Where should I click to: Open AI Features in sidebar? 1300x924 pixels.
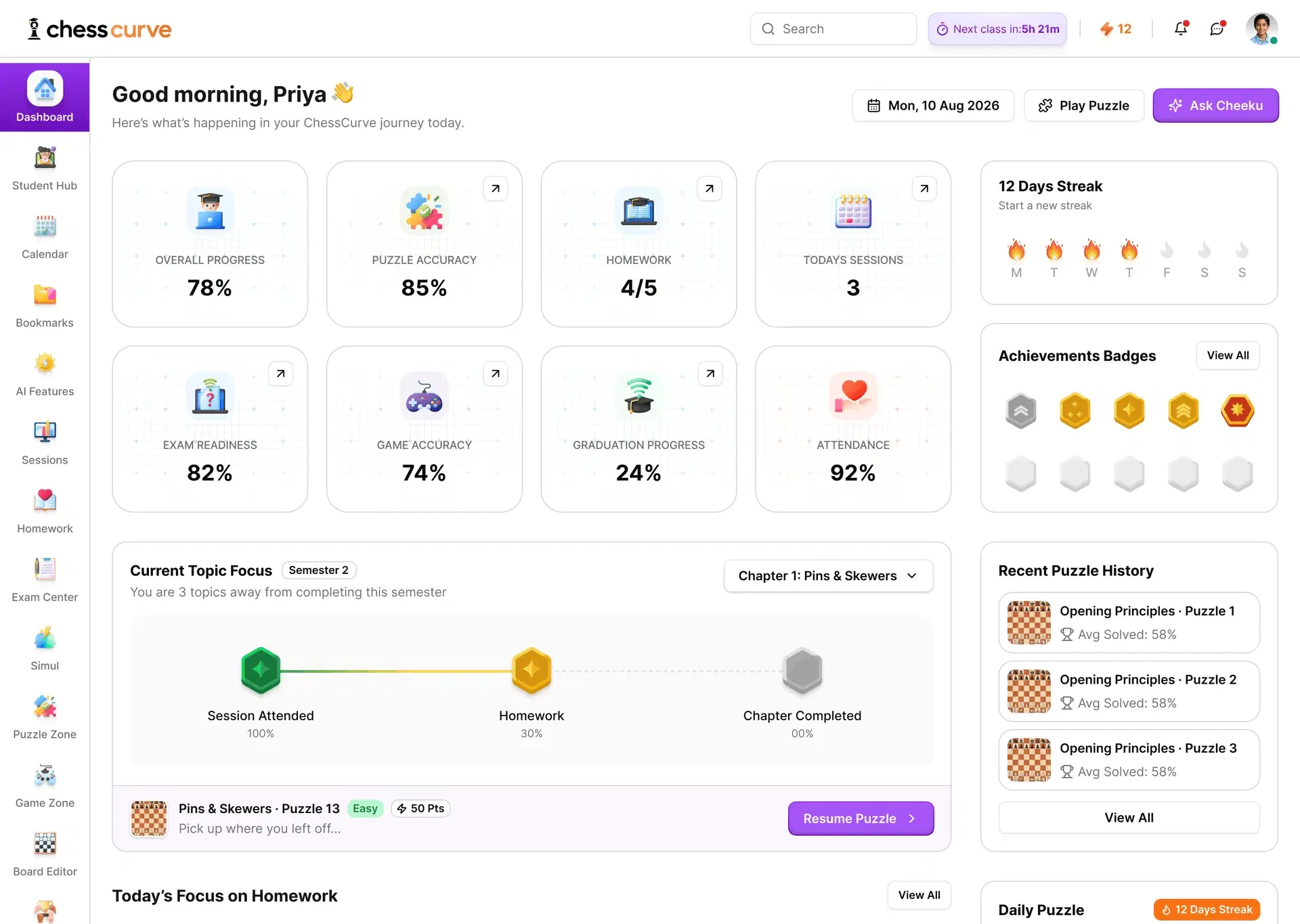pyautogui.click(x=45, y=374)
